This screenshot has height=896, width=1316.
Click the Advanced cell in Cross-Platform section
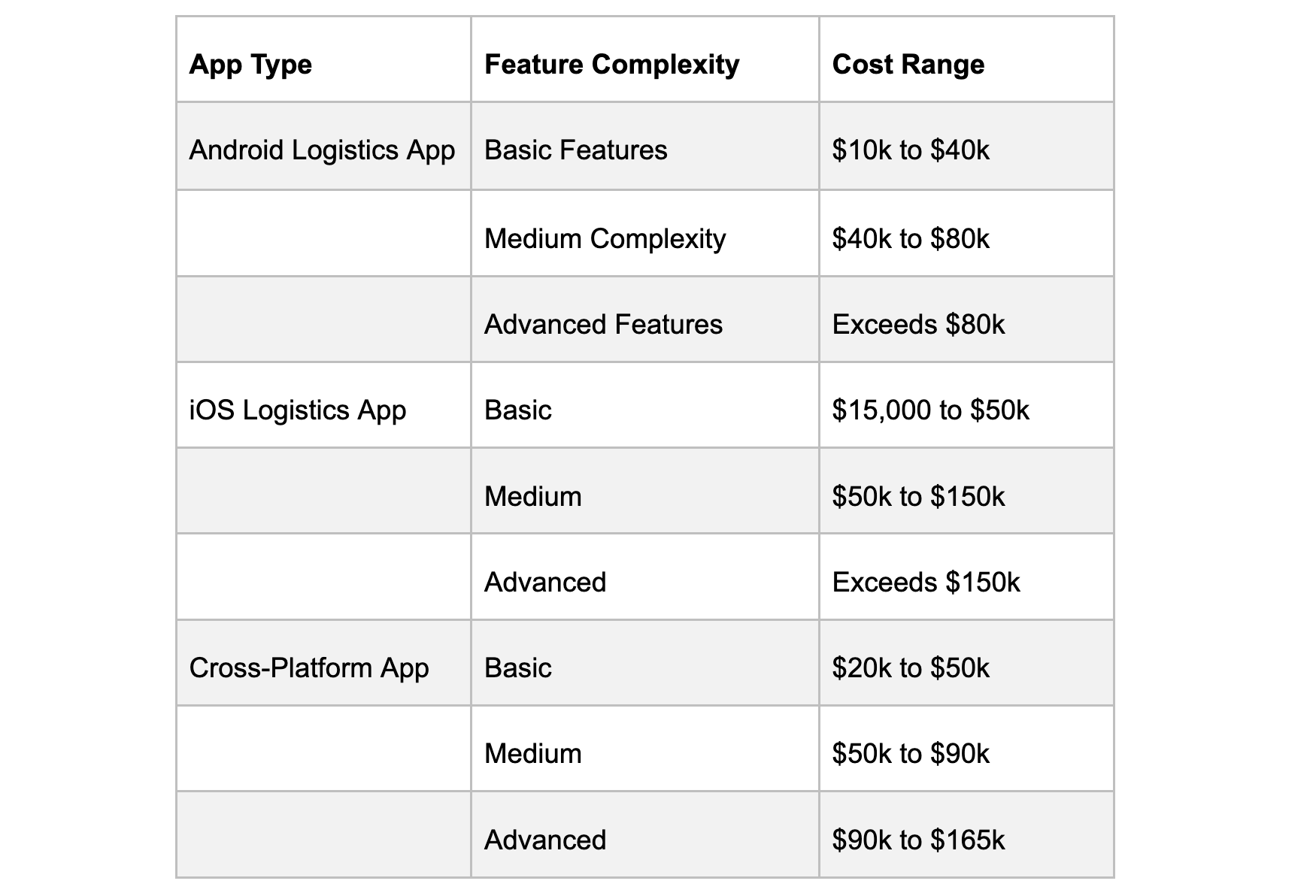click(644, 834)
